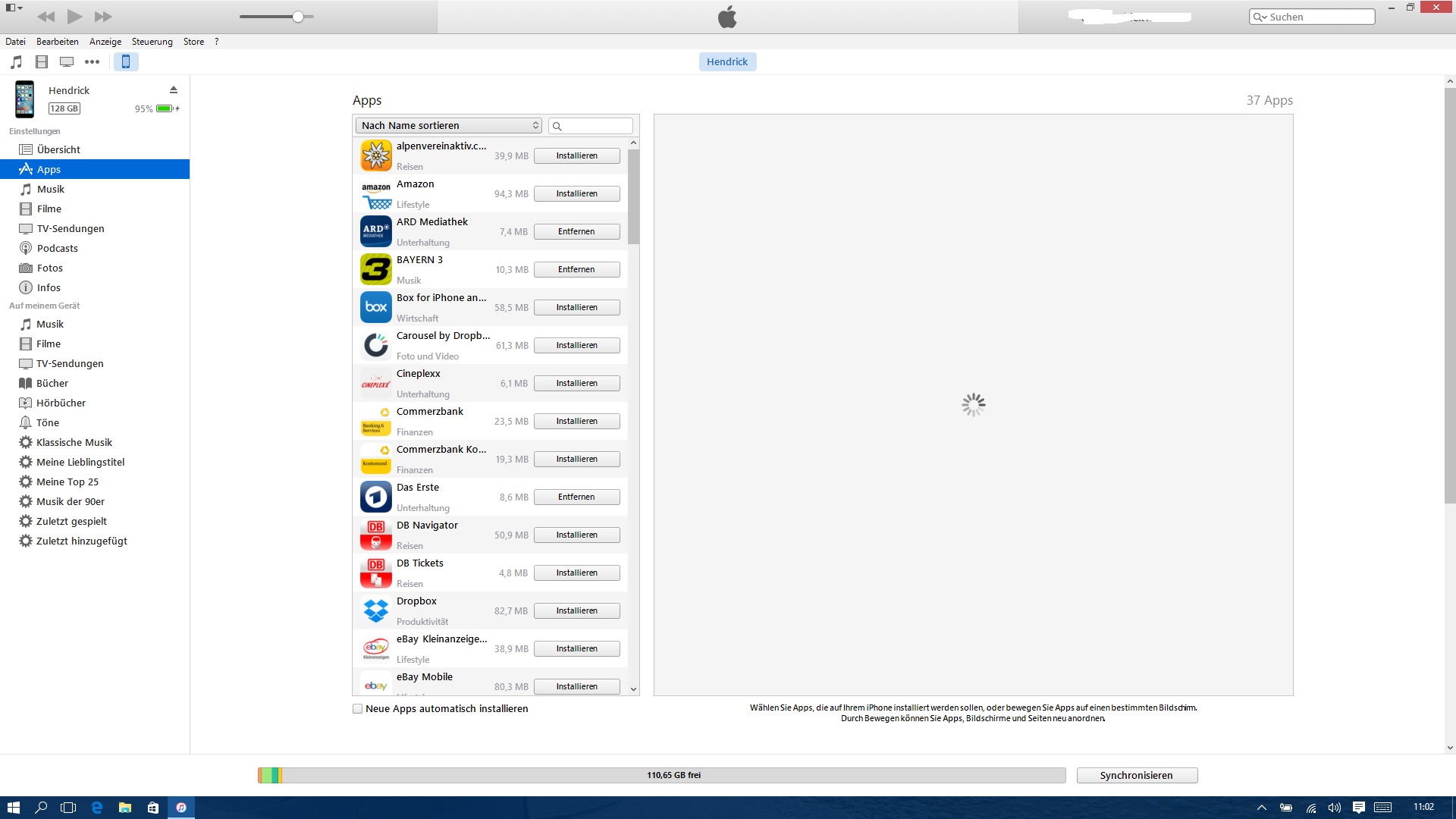Open Windows Edge browser in taskbar
1456x819 pixels.
click(97, 808)
